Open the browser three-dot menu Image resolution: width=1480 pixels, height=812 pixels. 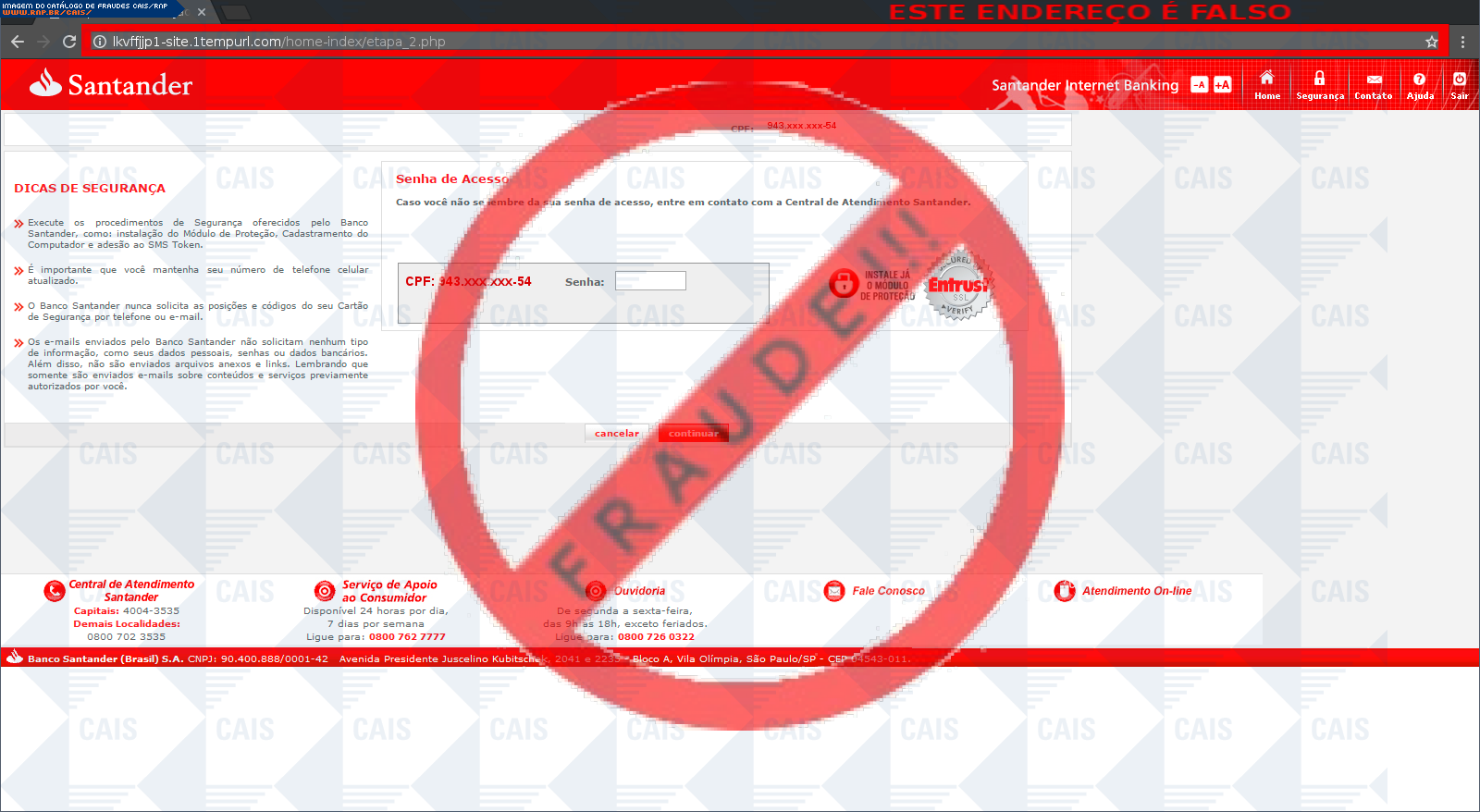click(x=1462, y=42)
